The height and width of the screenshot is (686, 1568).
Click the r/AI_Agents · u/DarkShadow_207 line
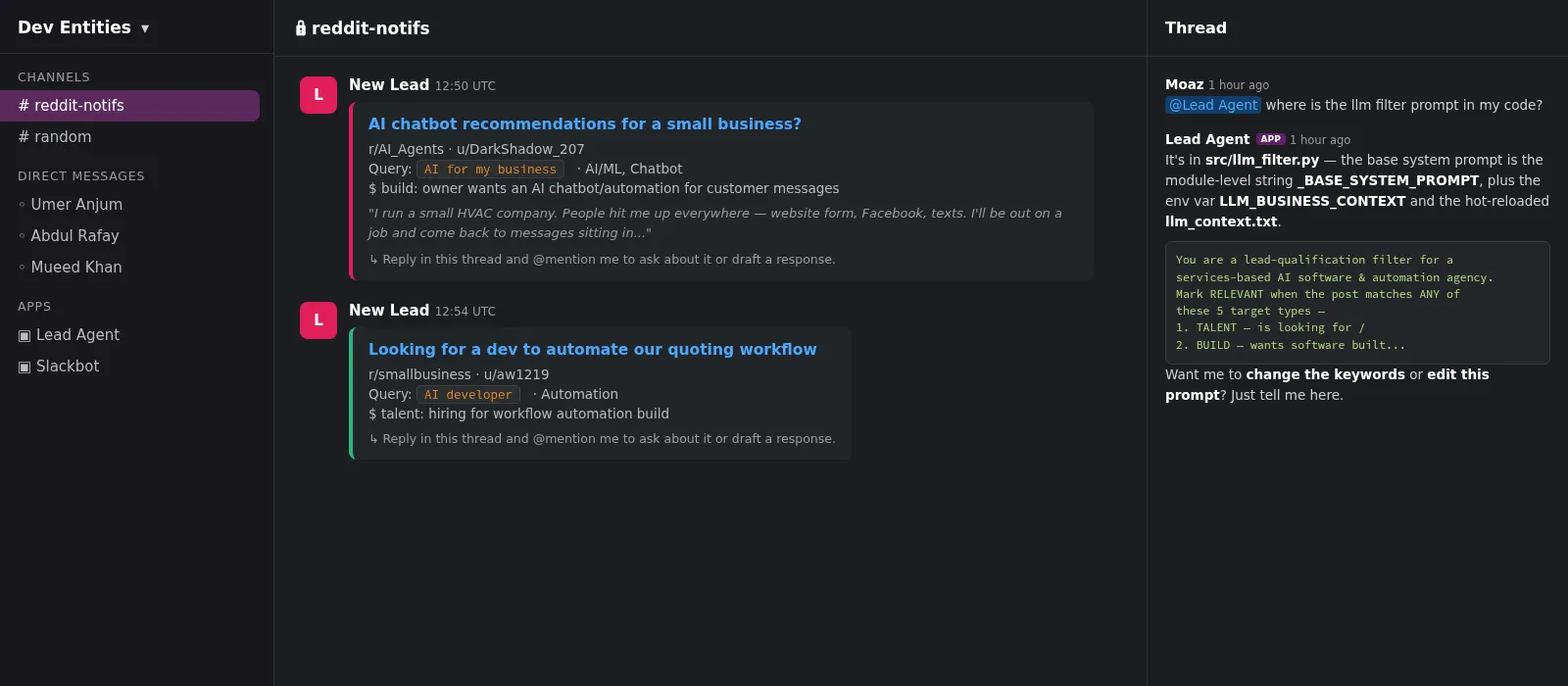tap(476, 149)
